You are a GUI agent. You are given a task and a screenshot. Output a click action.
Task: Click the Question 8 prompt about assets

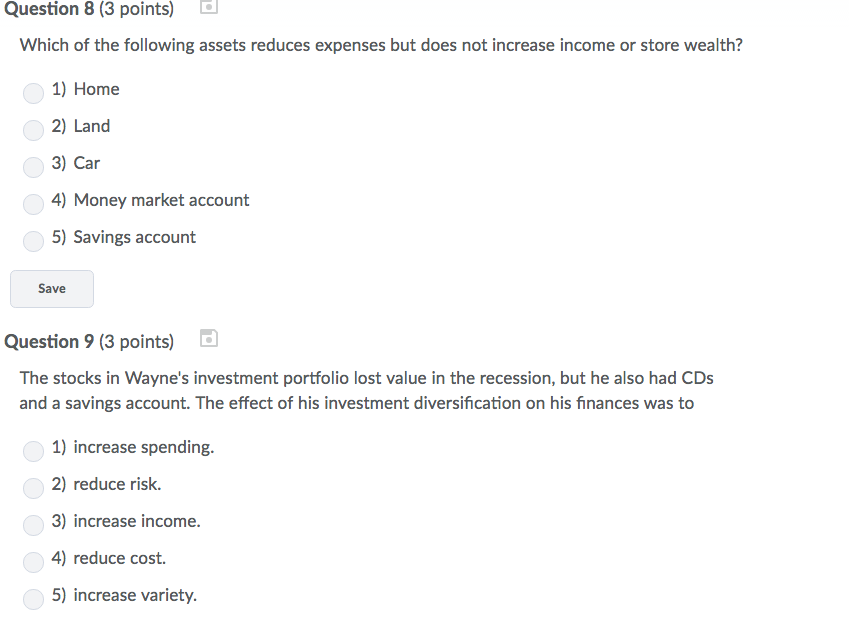[x=382, y=45]
